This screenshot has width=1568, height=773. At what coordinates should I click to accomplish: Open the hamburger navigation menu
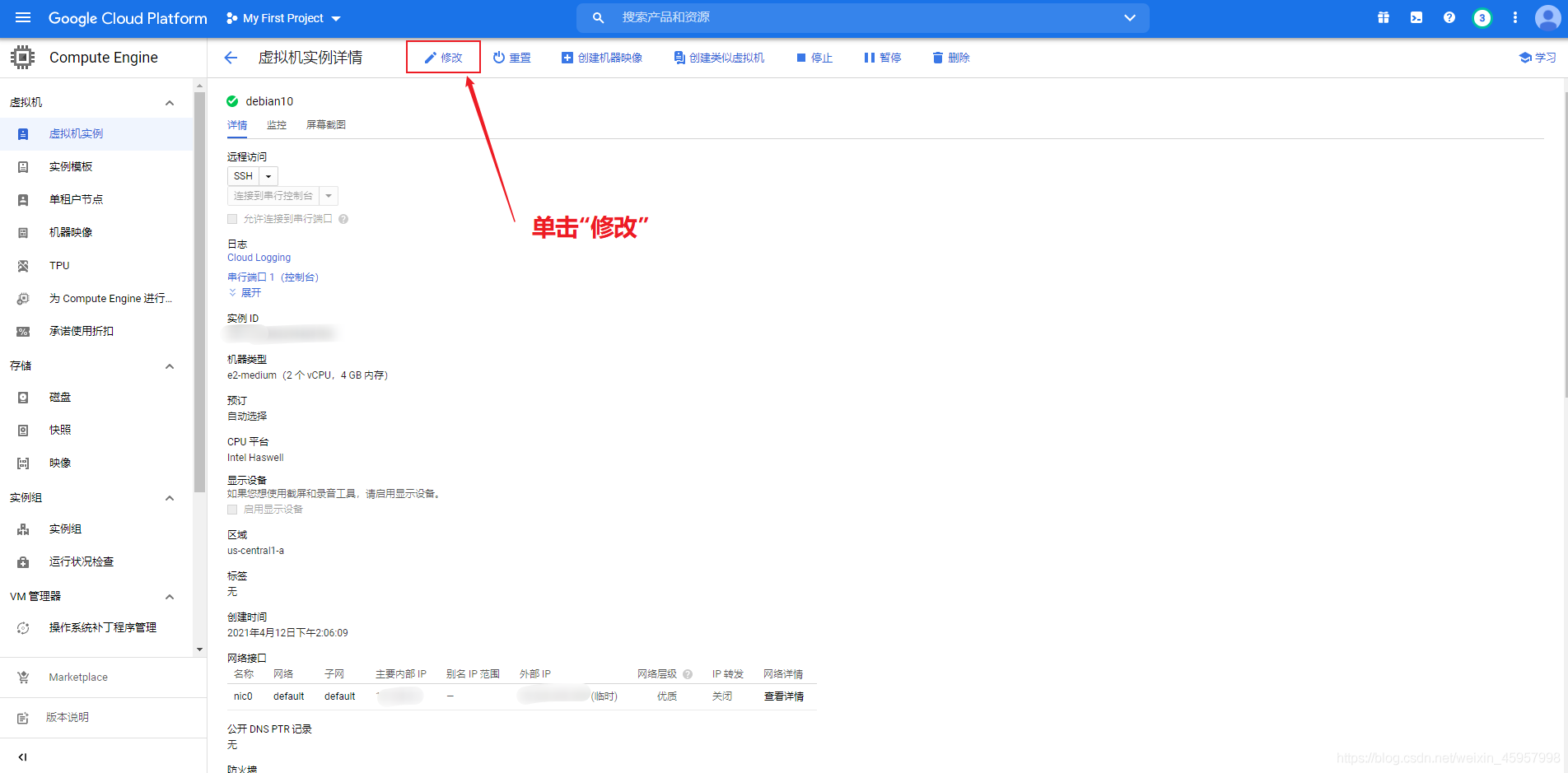(23, 17)
